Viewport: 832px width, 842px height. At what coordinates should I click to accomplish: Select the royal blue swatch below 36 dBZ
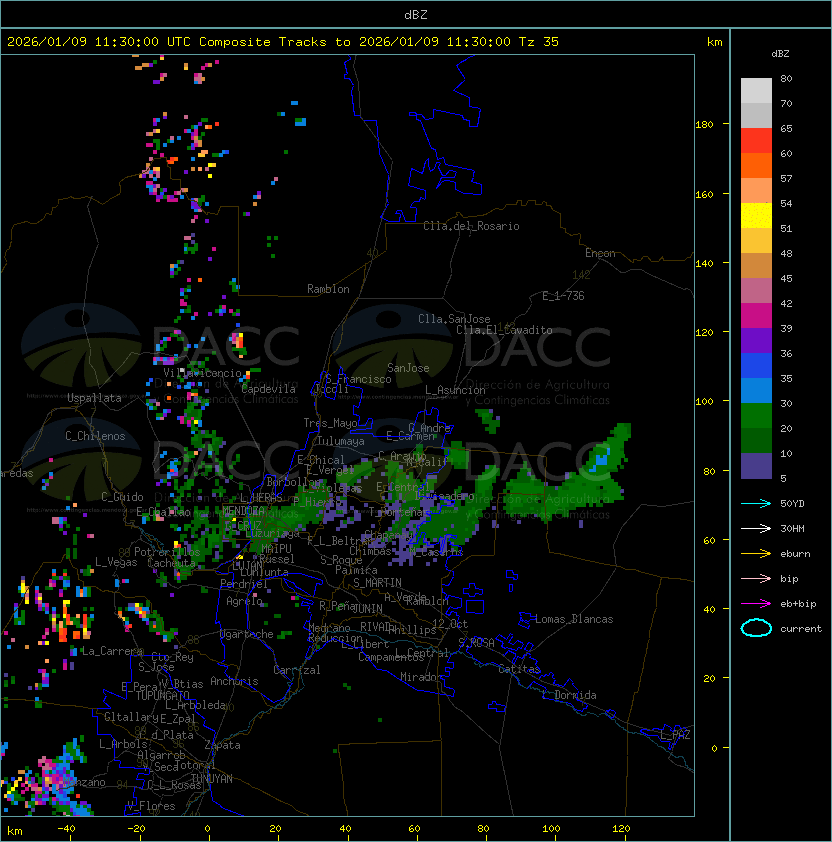[756, 366]
